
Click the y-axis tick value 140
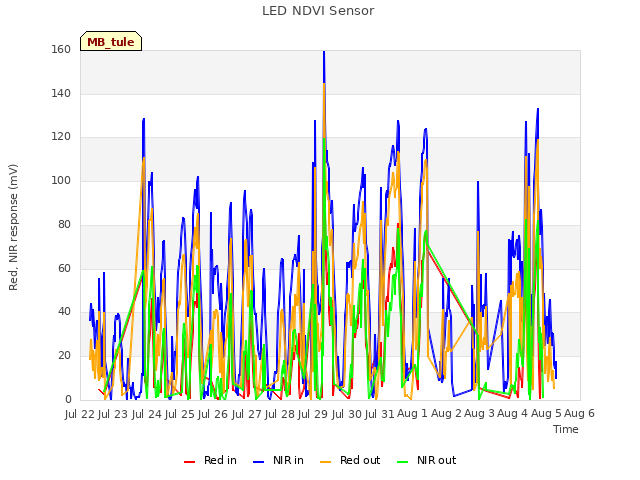[x=61, y=93]
